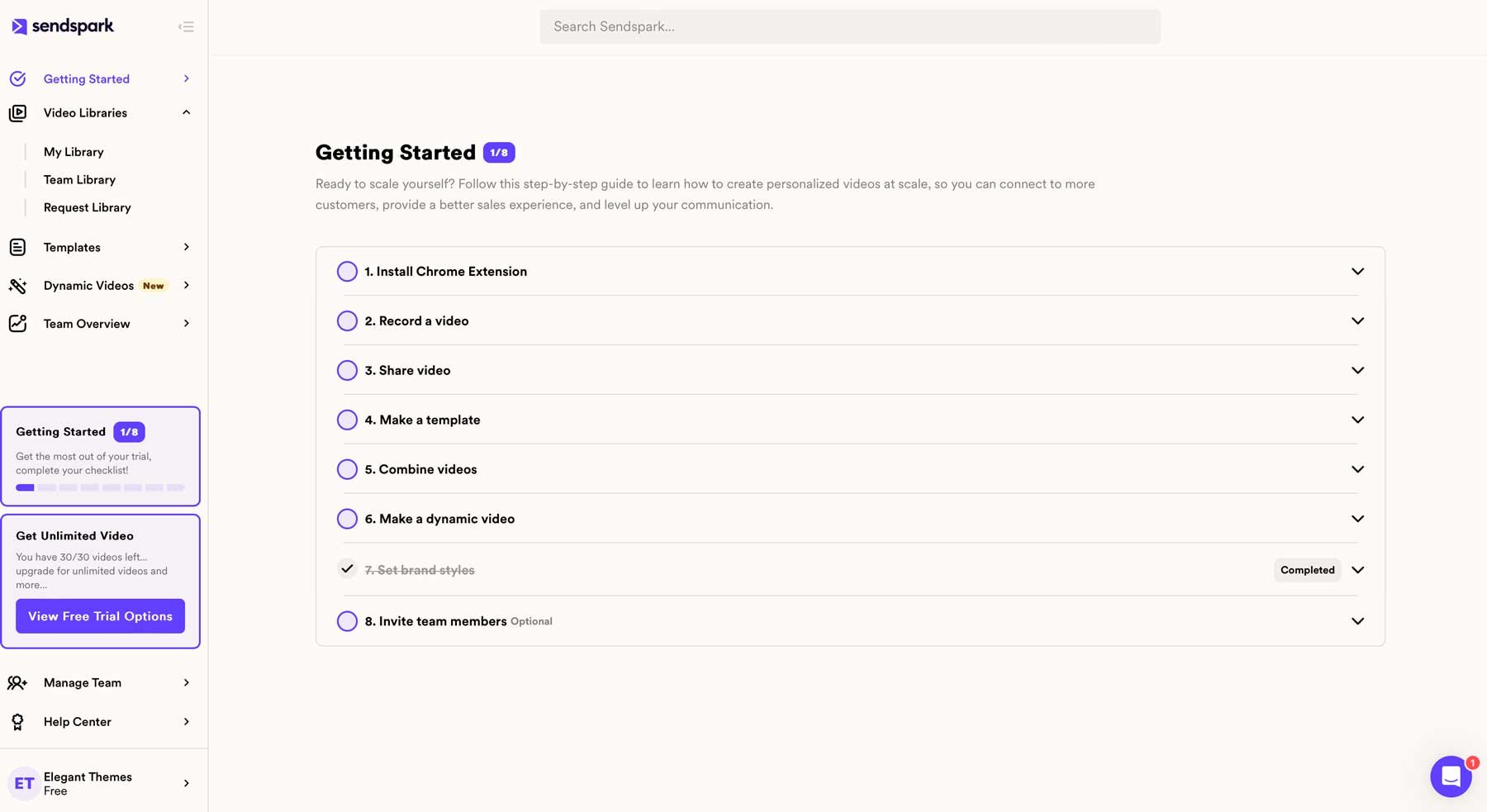Open the Video Libraries panel icon
Viewport: 1487px width, 812px height.
tap(18, 112)
